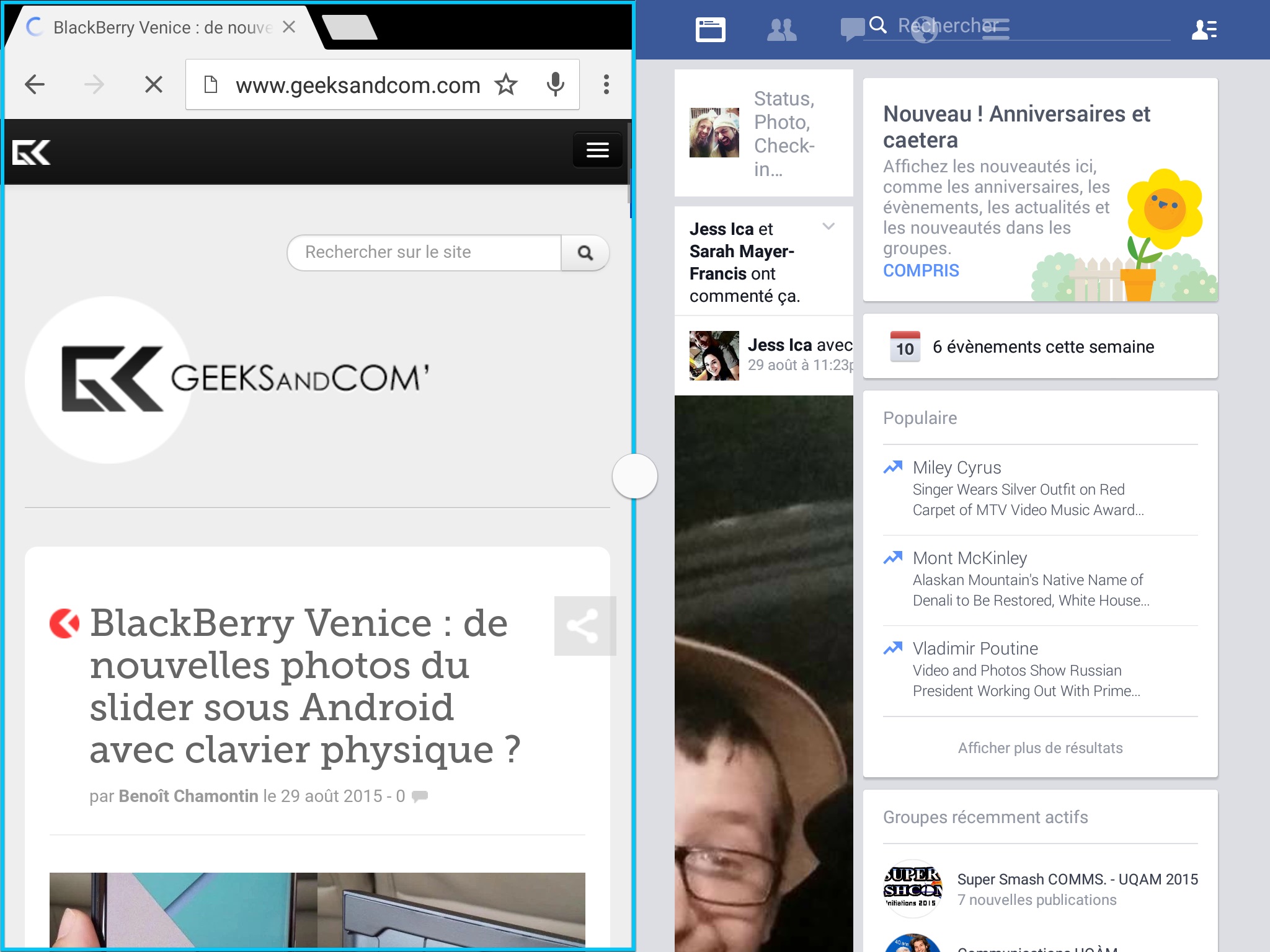Click the COMPRIS link

921,271
